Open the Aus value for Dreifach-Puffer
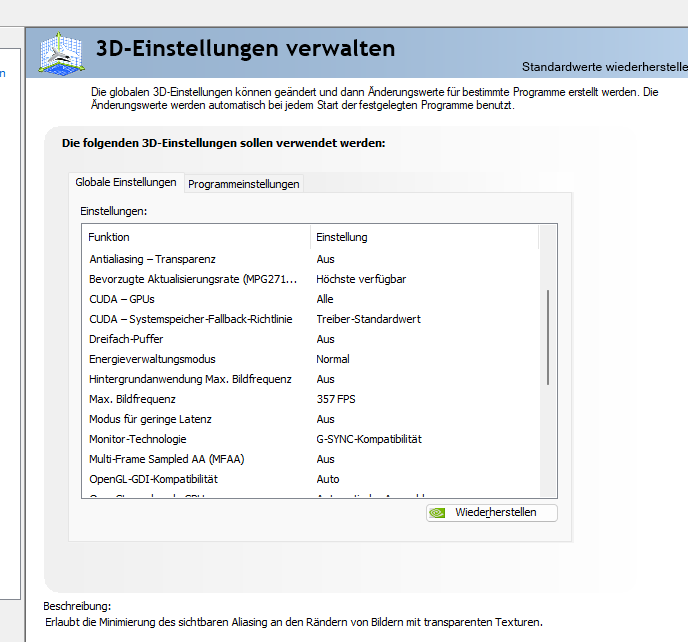This screenshot has width=688, height=642. point(326,339)
